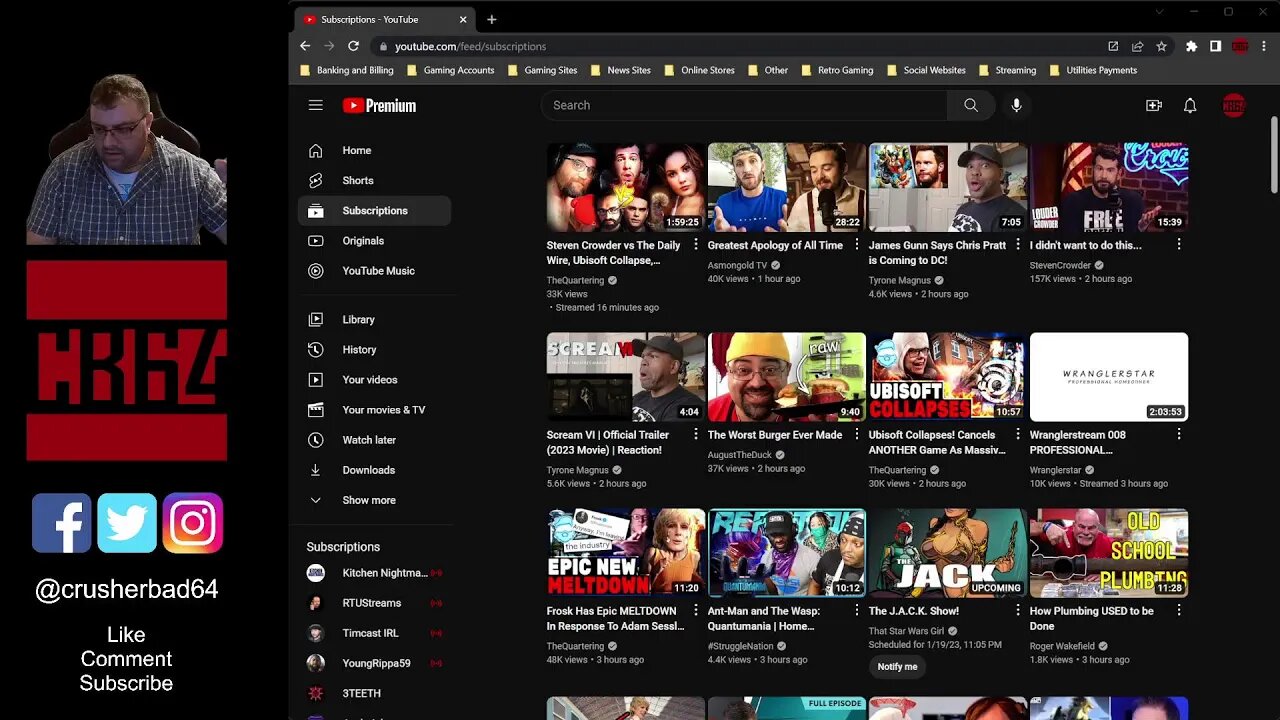Open options for The Worst Burger Ever Made
The image size is (1280, 720).
(857, 435)
